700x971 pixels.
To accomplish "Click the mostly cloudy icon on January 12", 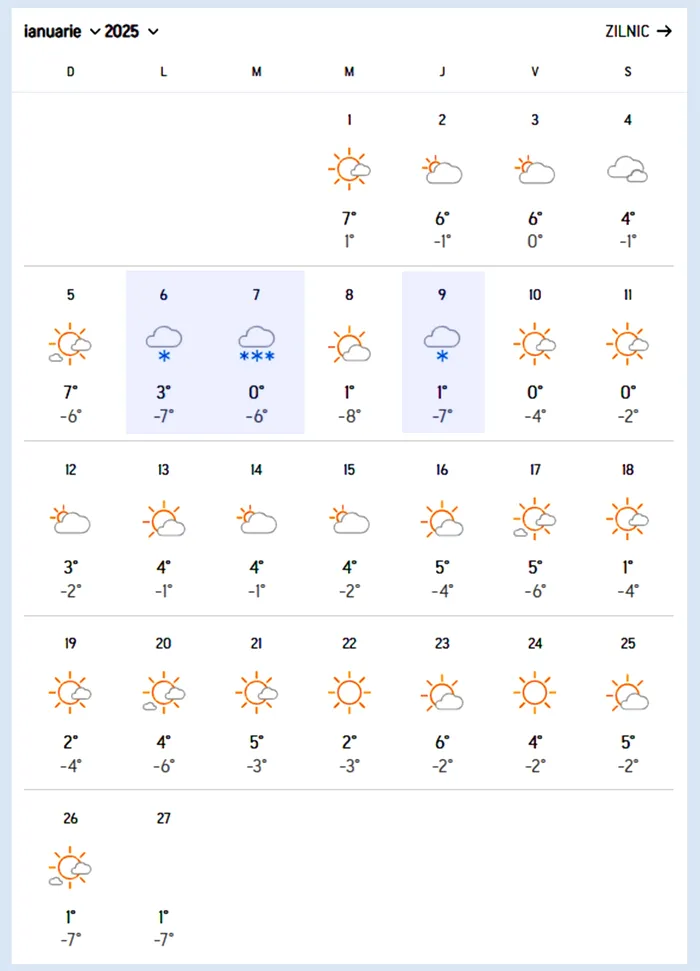I will point(71,520).
